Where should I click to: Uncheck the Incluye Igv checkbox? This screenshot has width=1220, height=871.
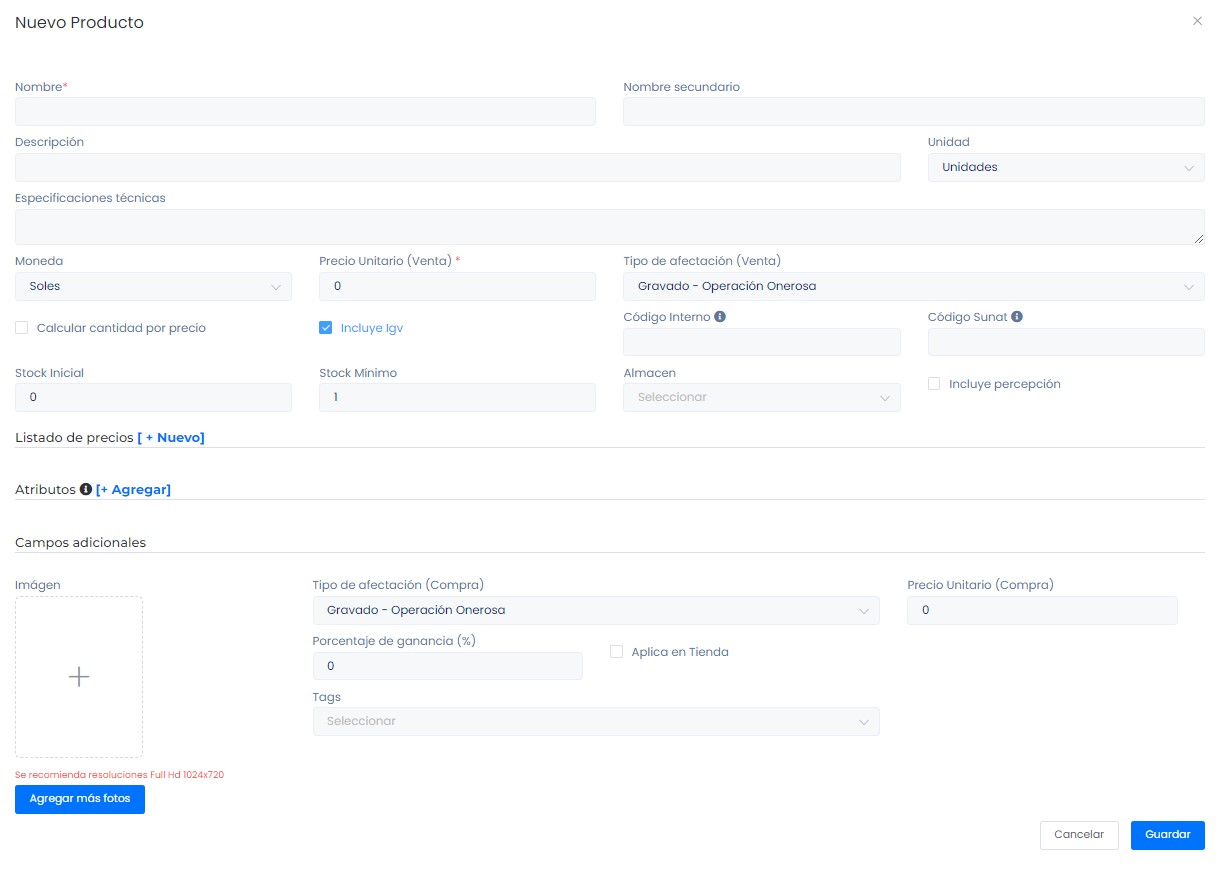(x=326, y=328)
